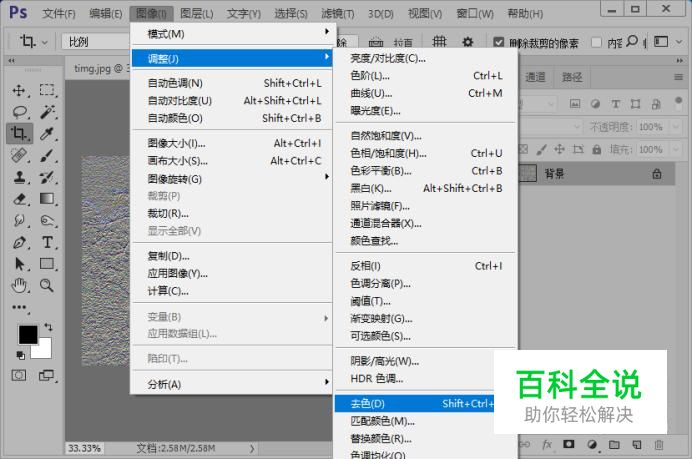Expand the Image Rotation submenu
This screenshot has width=692, height=459.
pyautogui.click(x=233, y=179)
